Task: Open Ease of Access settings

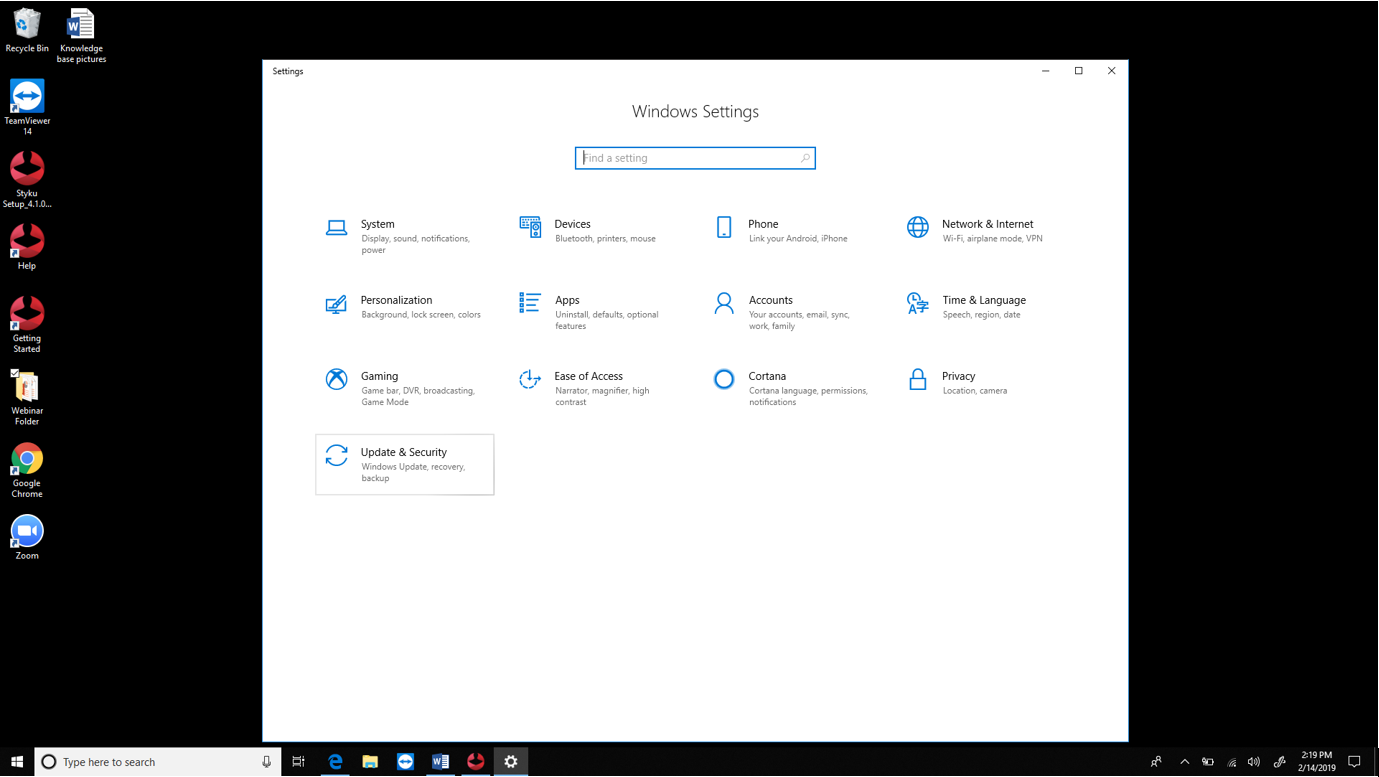Action: click(588, 377)
